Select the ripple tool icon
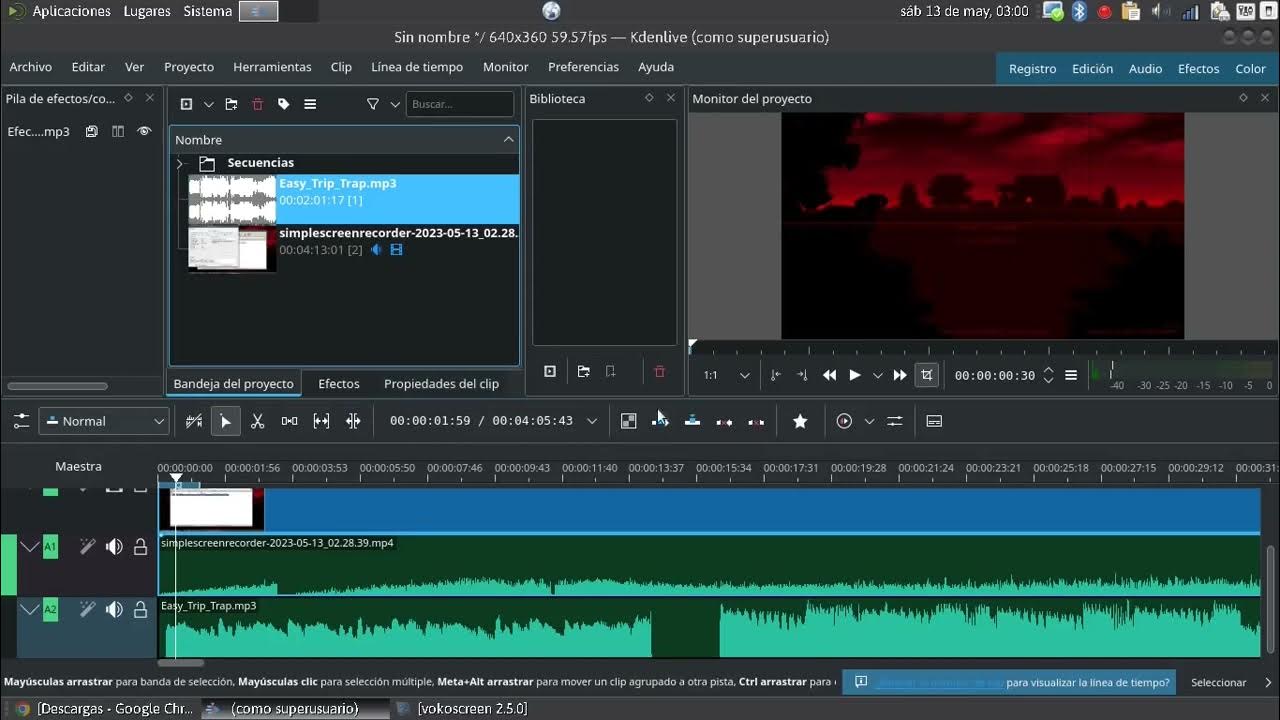1280x720 pixels. click(353, 421)
